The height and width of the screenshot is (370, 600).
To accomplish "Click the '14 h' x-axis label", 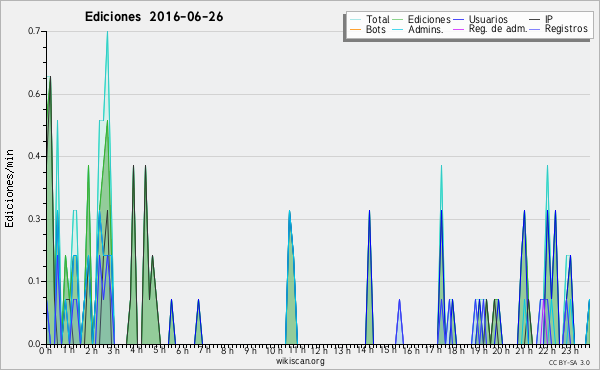I will 364,350.
